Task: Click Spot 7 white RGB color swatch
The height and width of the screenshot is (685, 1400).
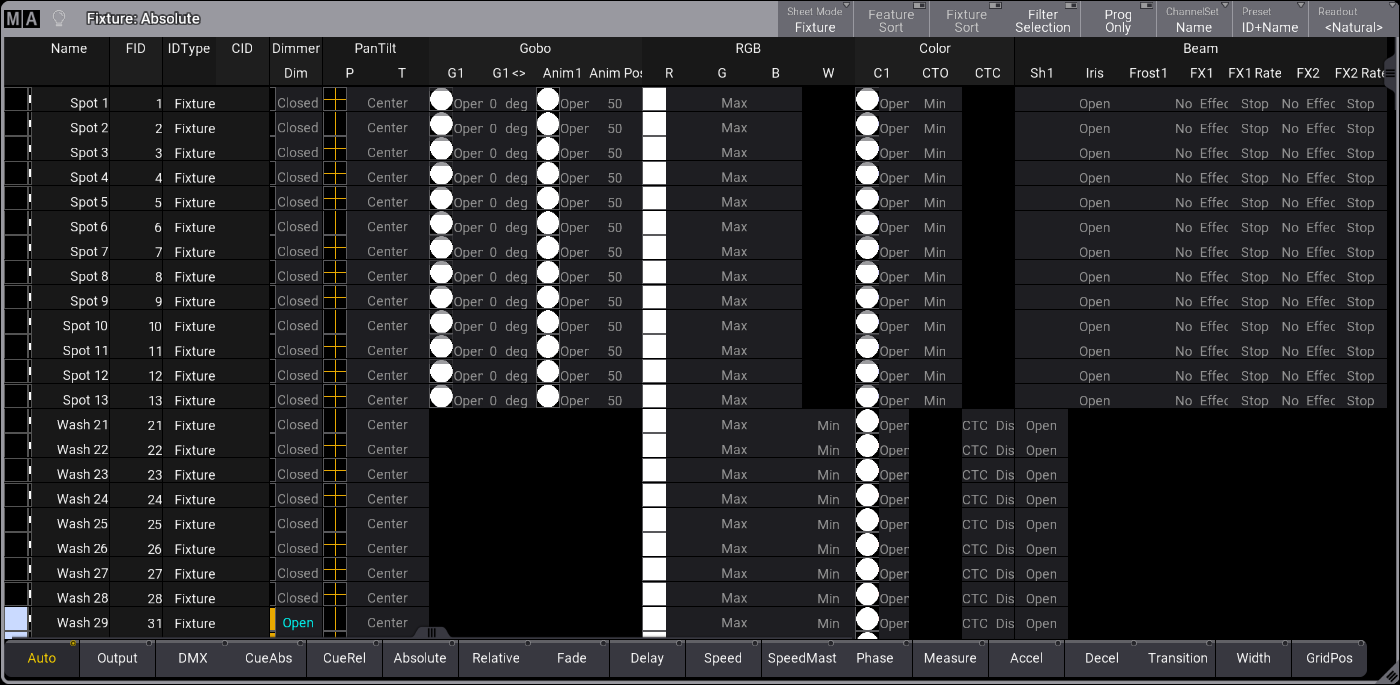Action: [654, 248]
